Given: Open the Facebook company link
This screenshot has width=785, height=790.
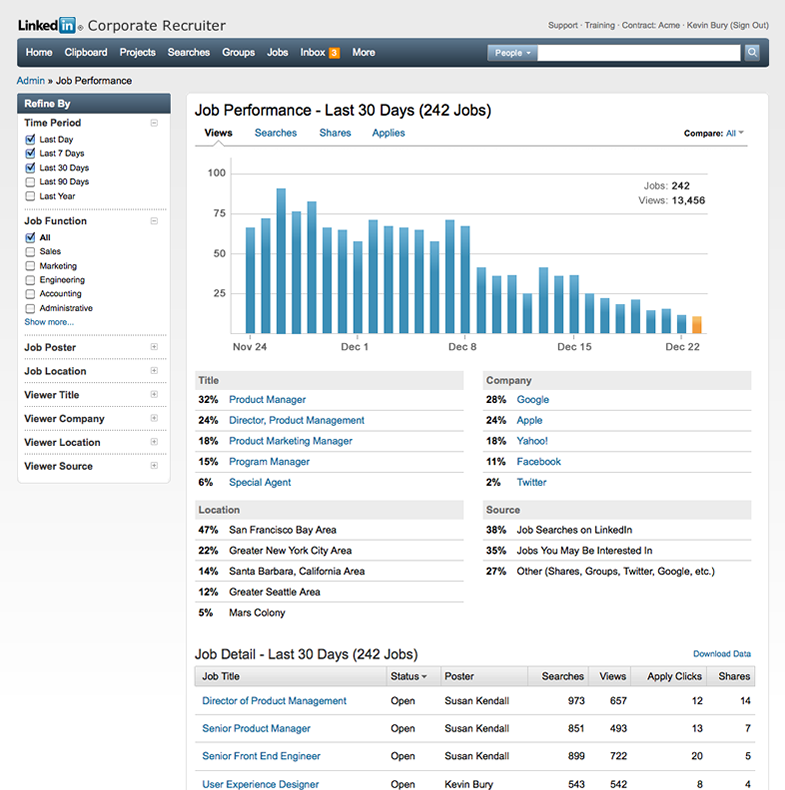Looking at the screenshot, I should point(539,462).
